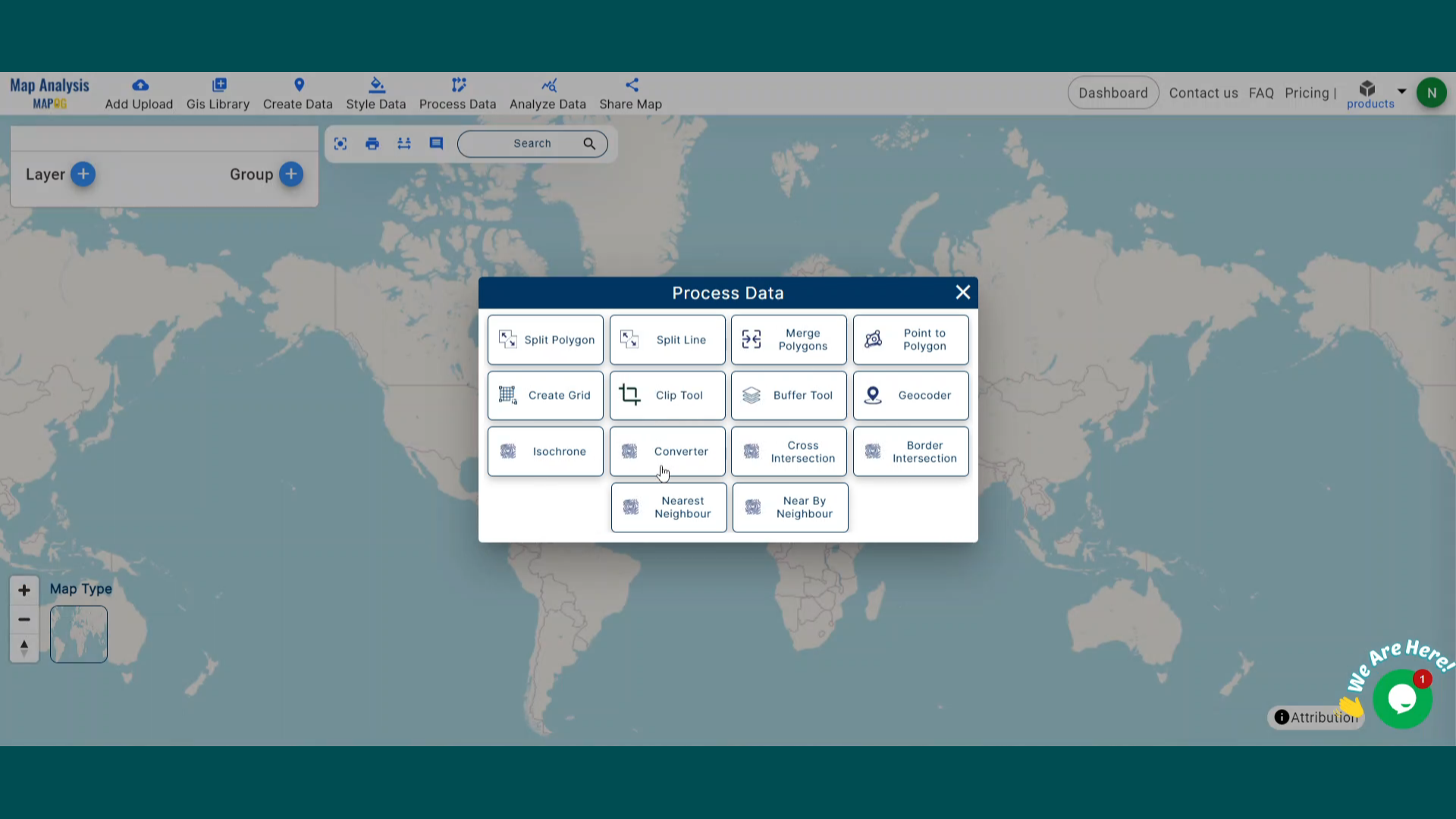Select the Split Polygon tool
The image size is (1456, 819).
pos(544,339)
